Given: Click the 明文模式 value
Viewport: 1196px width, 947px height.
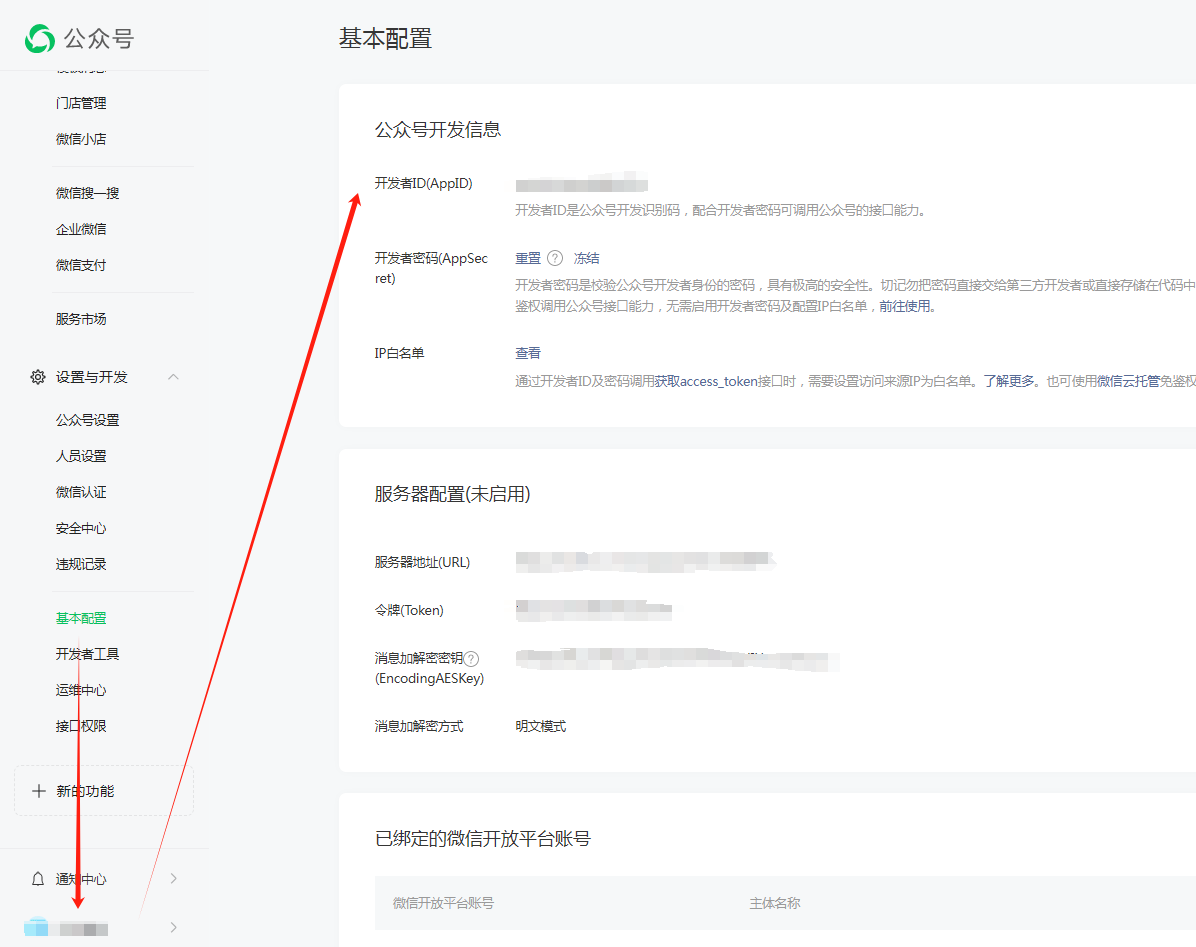Looking at the screenshot, I should 541,727.
